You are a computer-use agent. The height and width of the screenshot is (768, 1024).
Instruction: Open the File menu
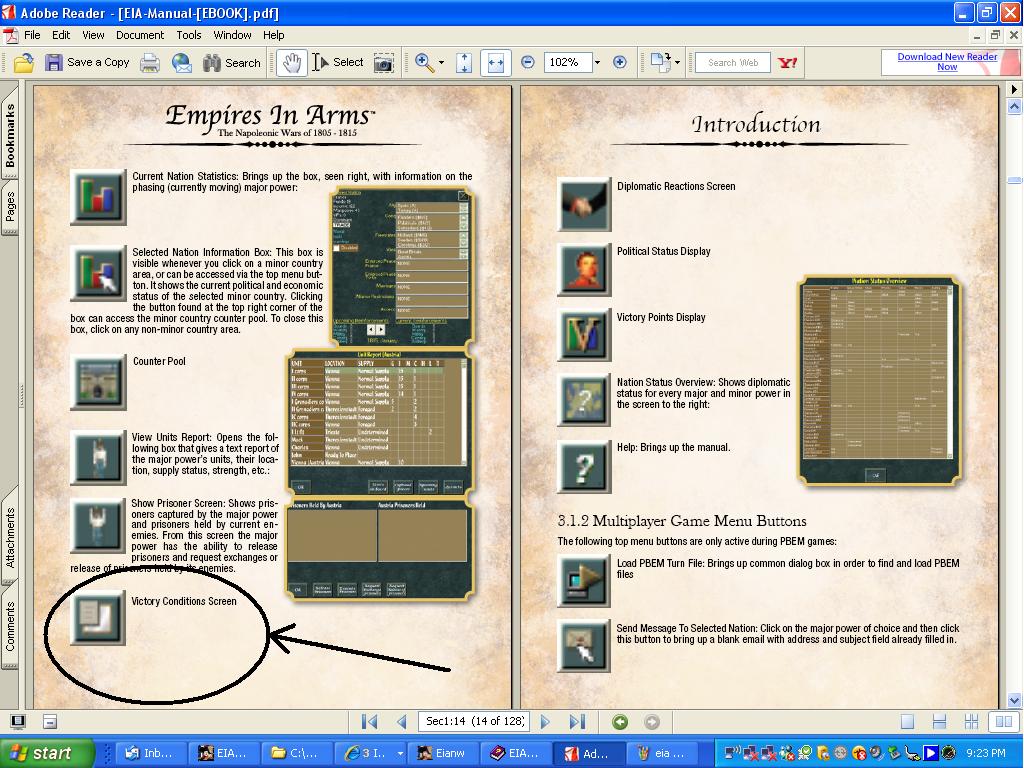[x=32, y=35]
